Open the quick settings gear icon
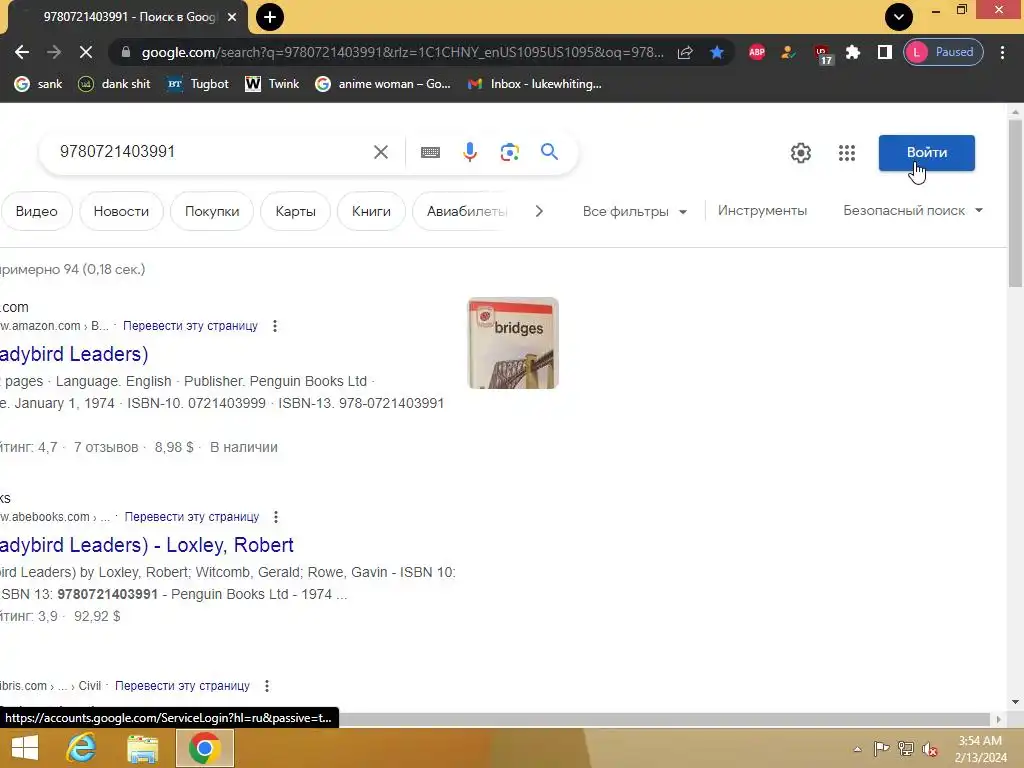 tap(801, 153)
